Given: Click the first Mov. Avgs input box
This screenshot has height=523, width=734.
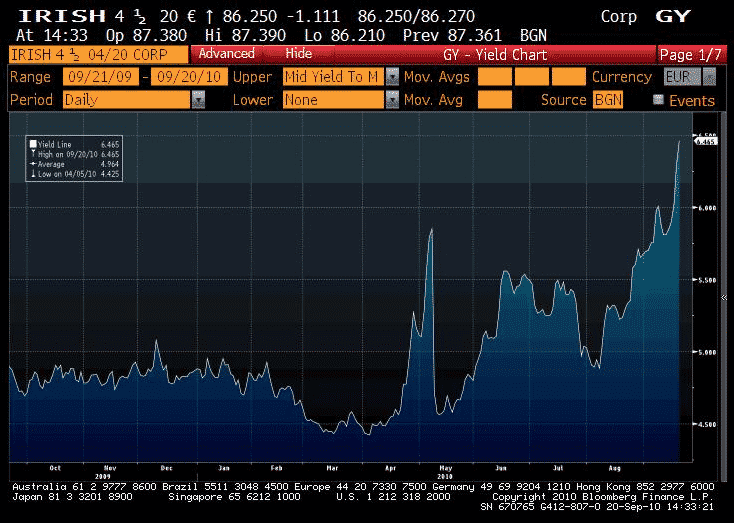Looking at the screenshot, I should point(494,77).
